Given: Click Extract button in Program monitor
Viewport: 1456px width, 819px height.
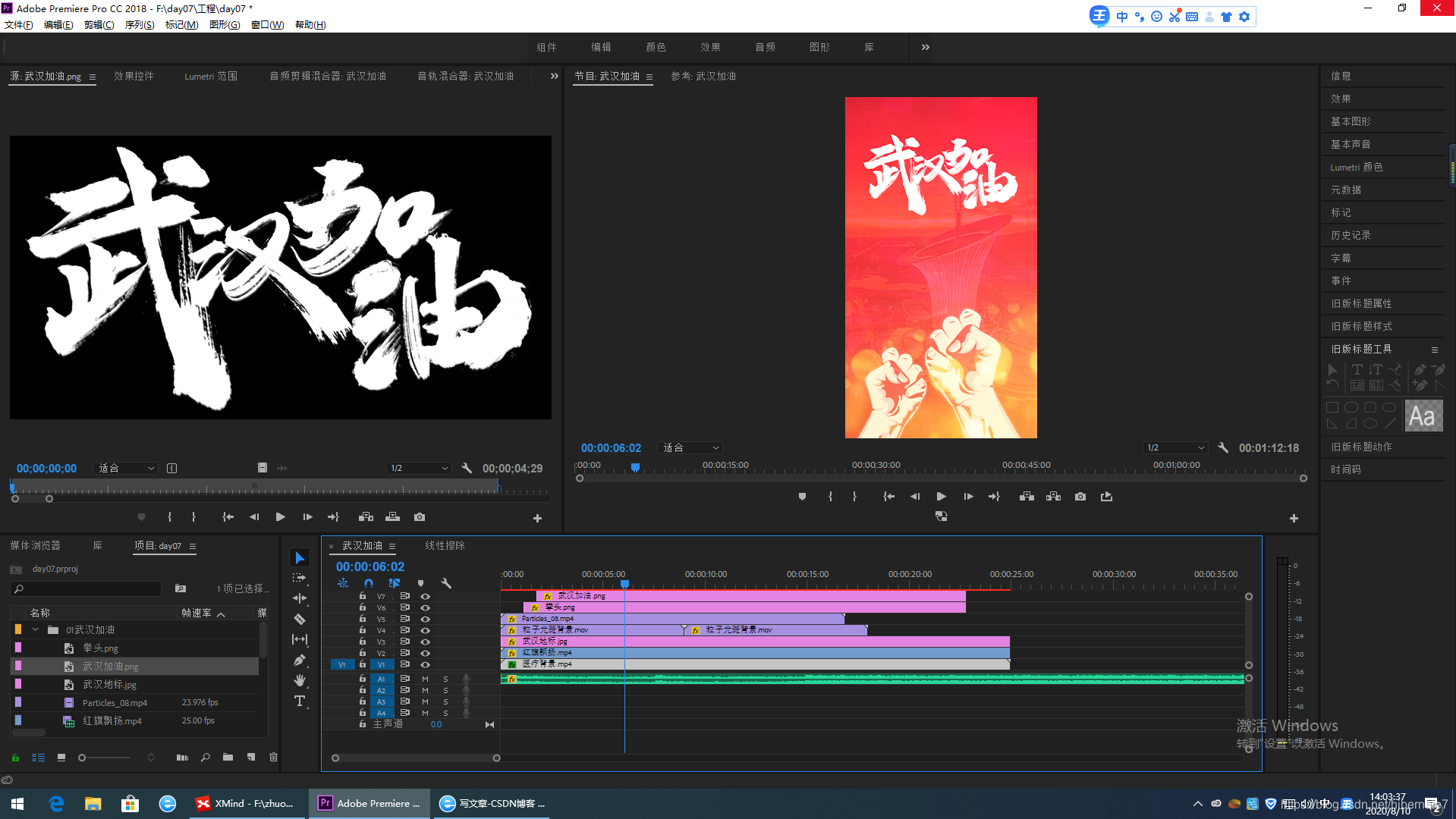Looking at the screenshot, I should coord(1053,497).
